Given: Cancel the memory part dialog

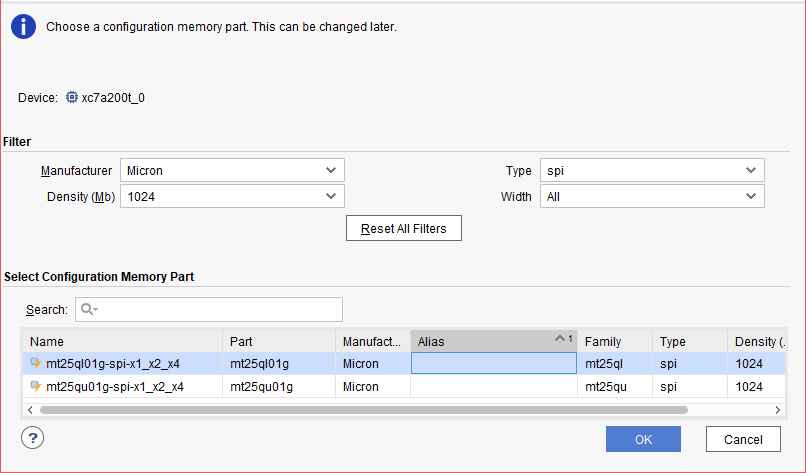Looking at the screenshot, I should click(x=743, y=439).
